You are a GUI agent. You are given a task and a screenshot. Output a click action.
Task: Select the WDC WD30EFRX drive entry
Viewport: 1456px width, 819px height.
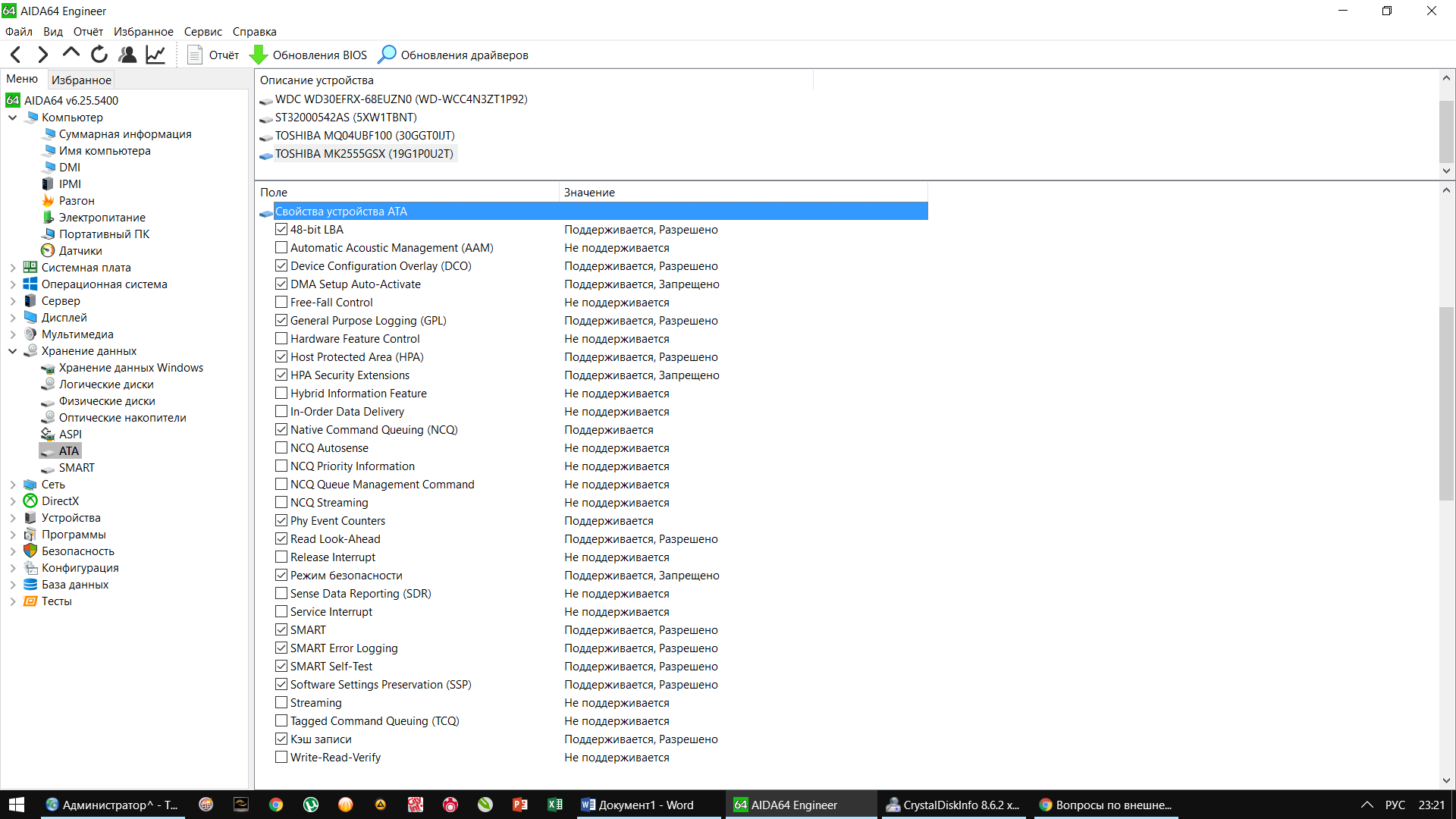click(x=400, y=99)
